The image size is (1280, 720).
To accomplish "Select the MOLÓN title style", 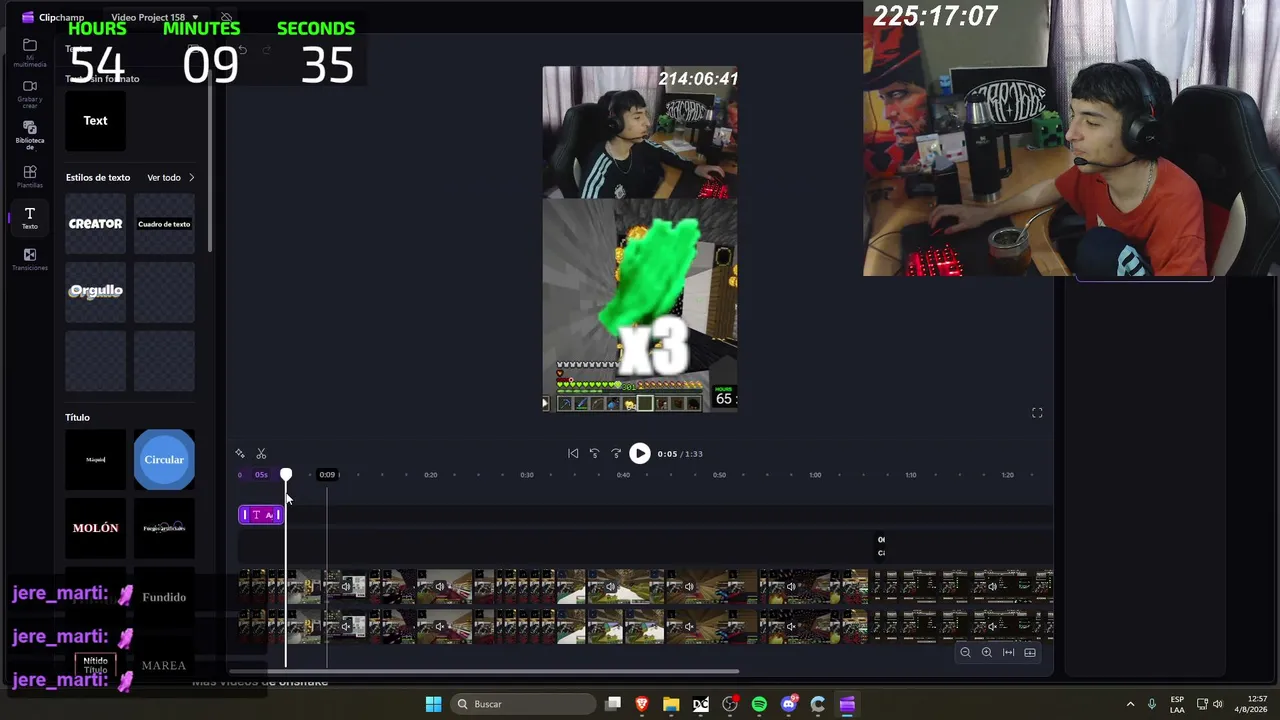I will [x=95, y=528].
